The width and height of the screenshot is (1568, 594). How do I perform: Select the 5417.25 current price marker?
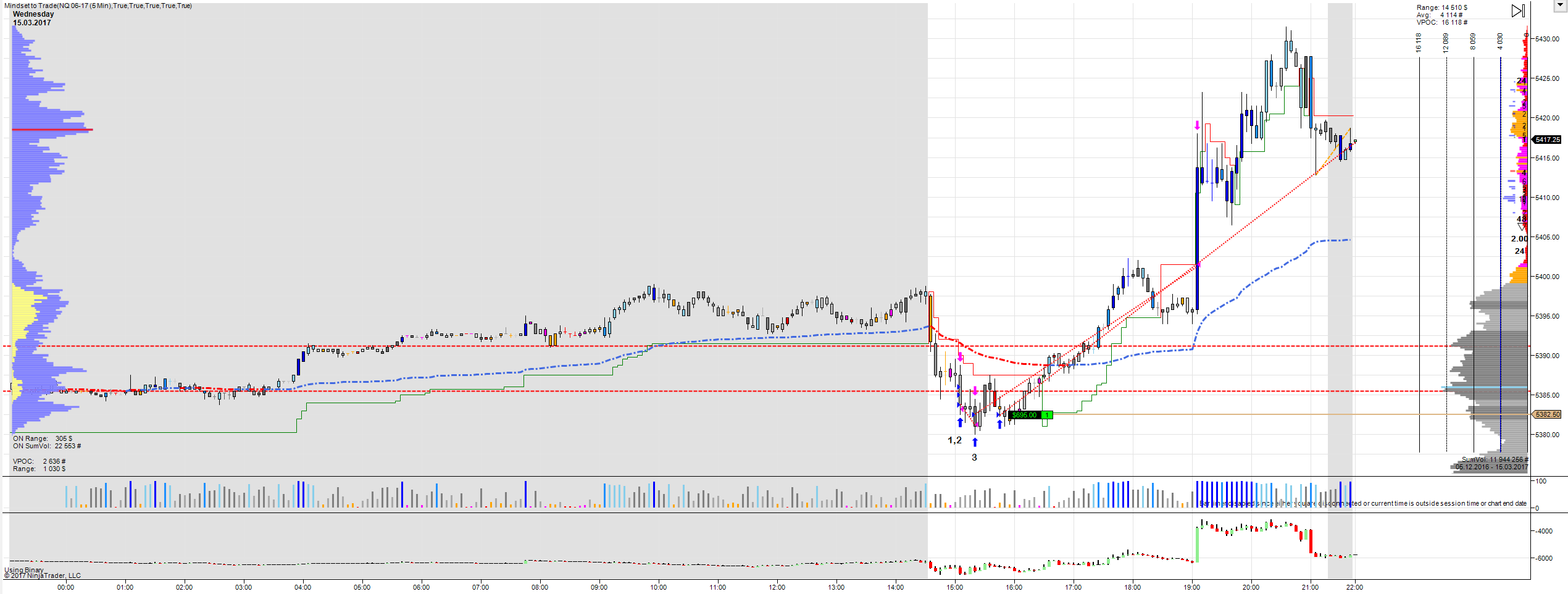[1547, 140]
